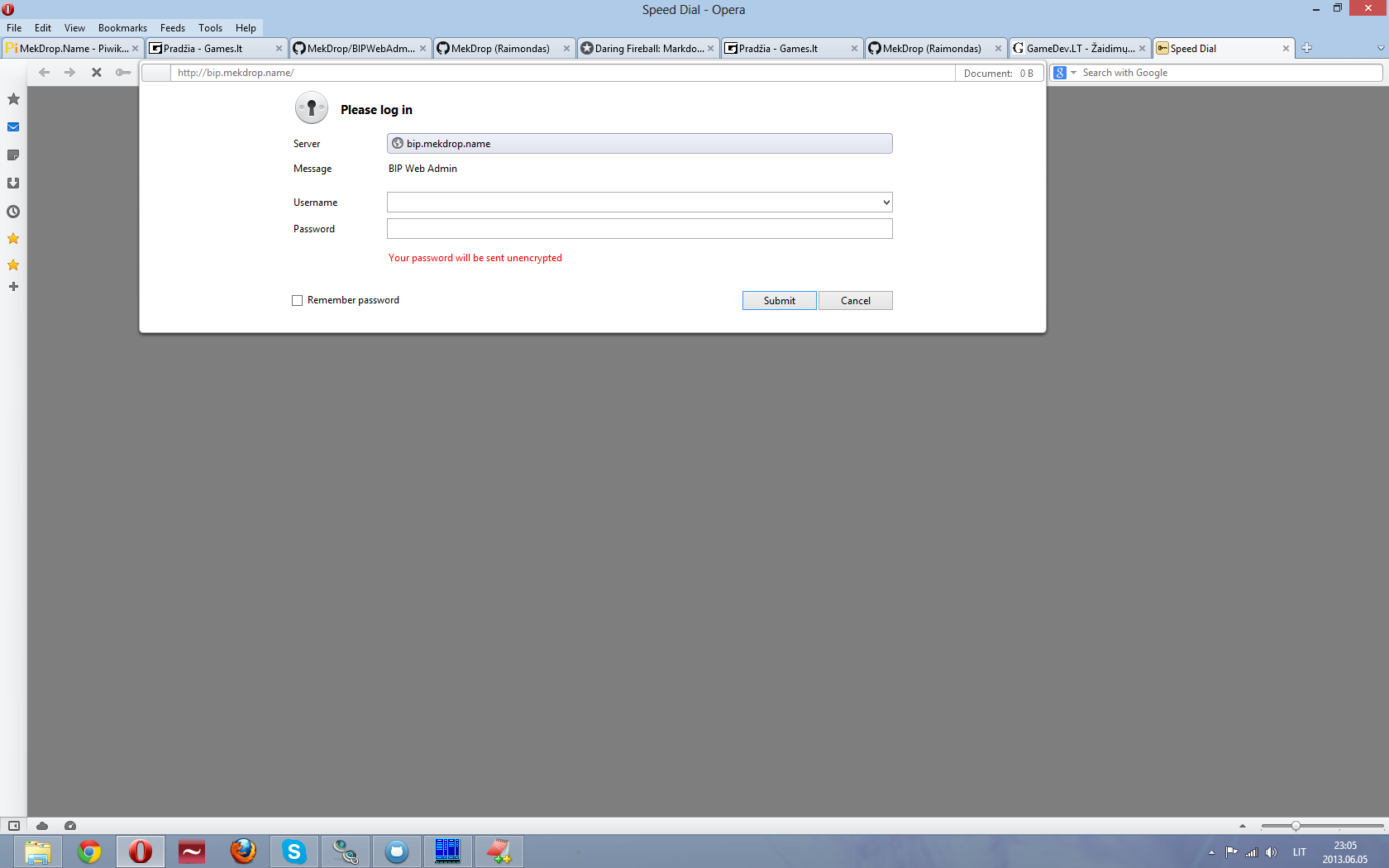Cancel the login dialog
The height and width of the screenshot is (868, 1389).
click(x=856, y=301)
